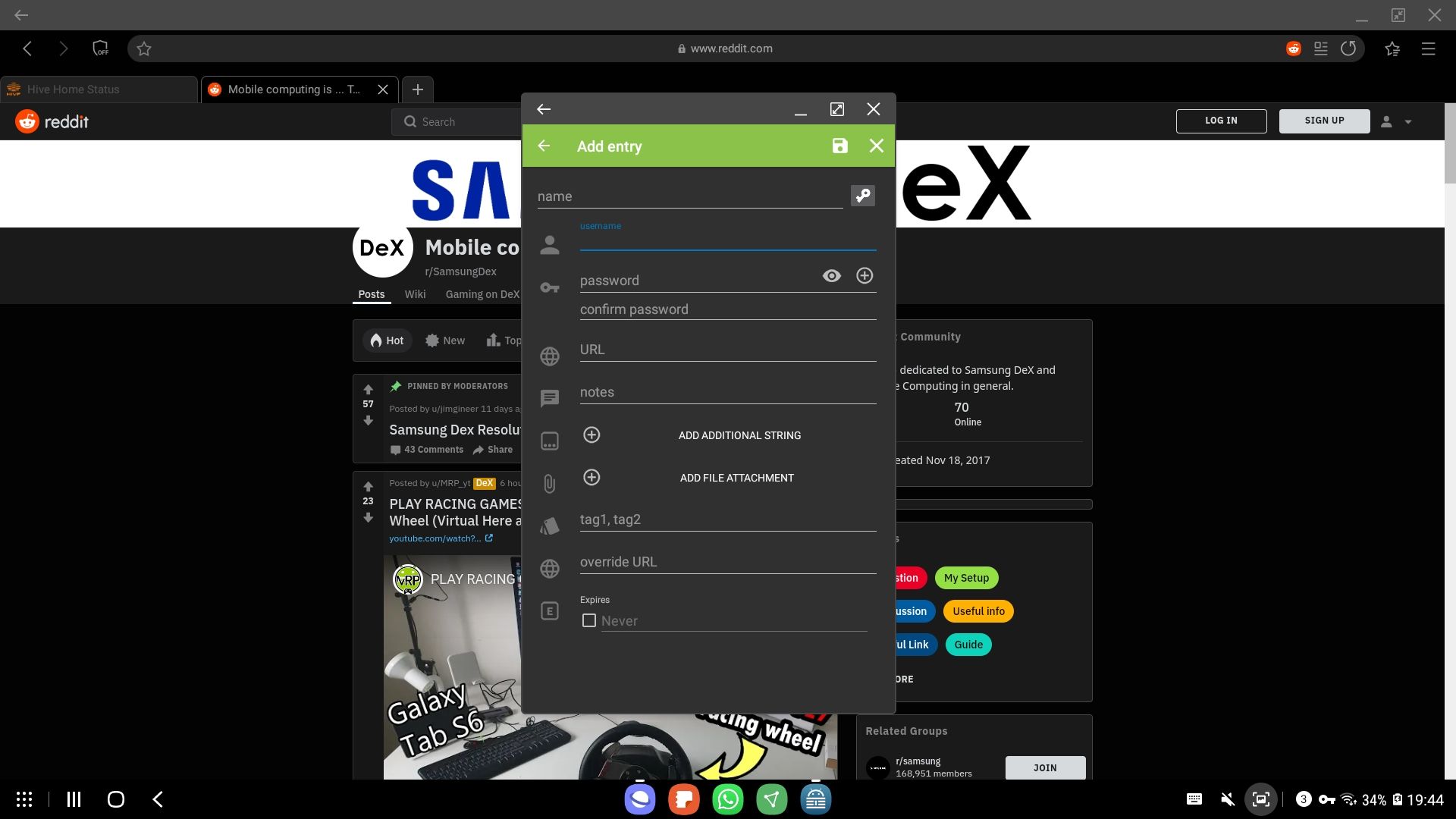This screenshot has height=819, width=1456.
Task: Open WhatsApp from the taskbar
Action: pos(727,799)
